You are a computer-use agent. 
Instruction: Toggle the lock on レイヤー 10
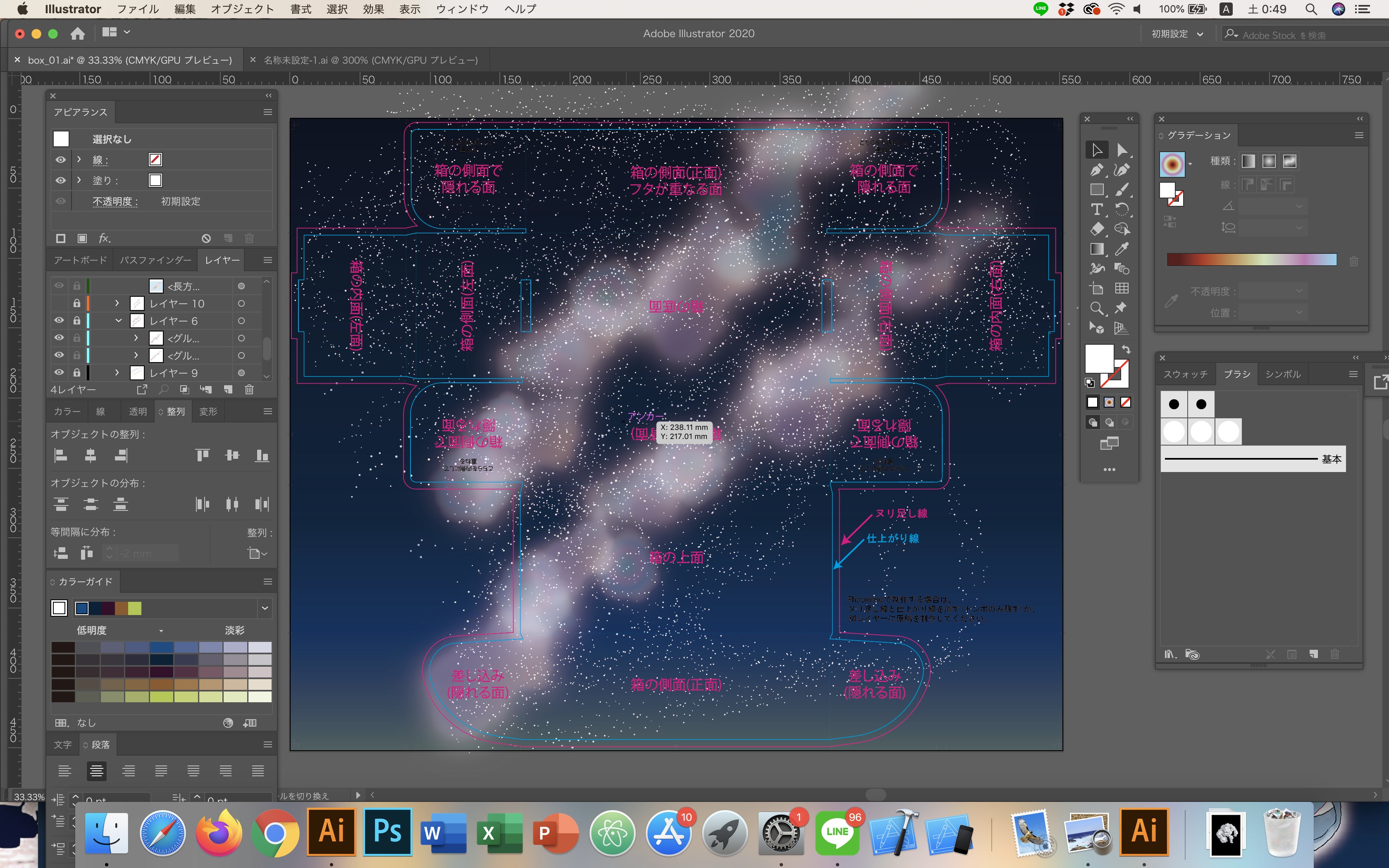(76, 303)
